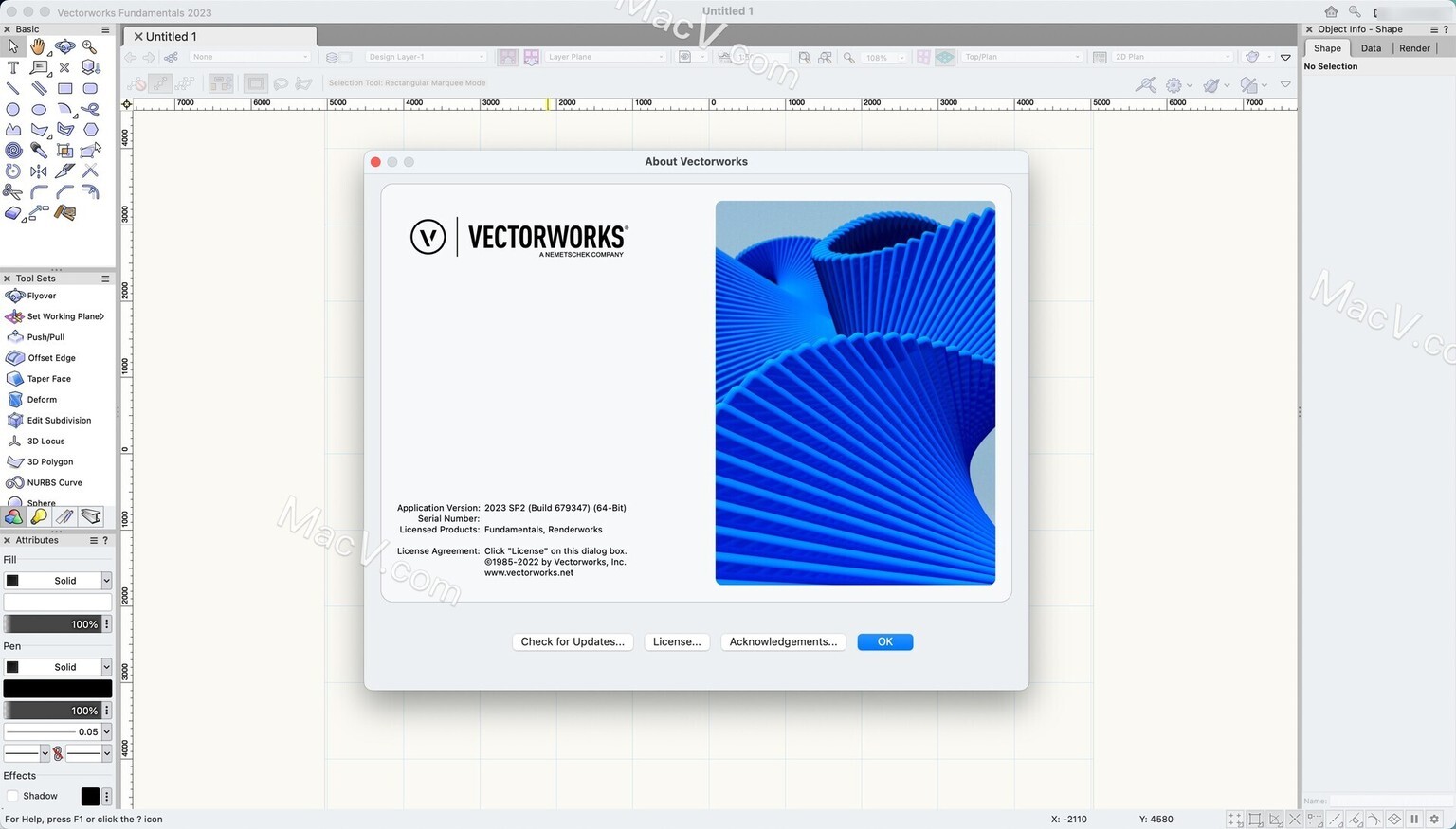Select the Zoom magnifier tool
1456x829 pixels.
[90, 46]
